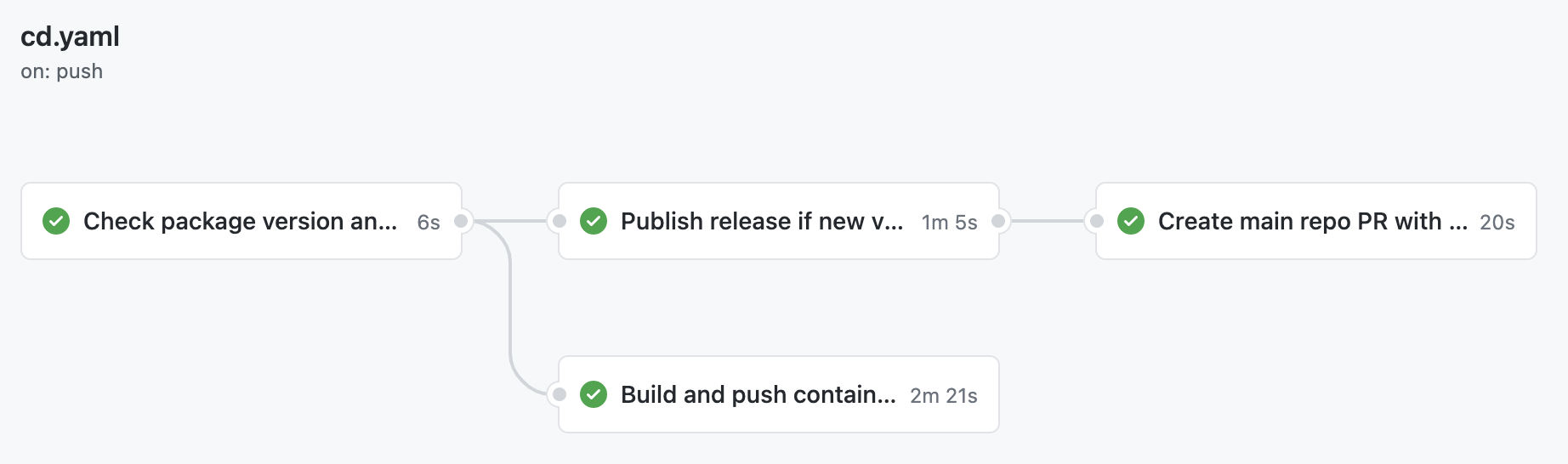The height and width of the screenshot is (464, 1568).
Task: Click input connector dot of Publish release job
Action: (x=560, y=221)
